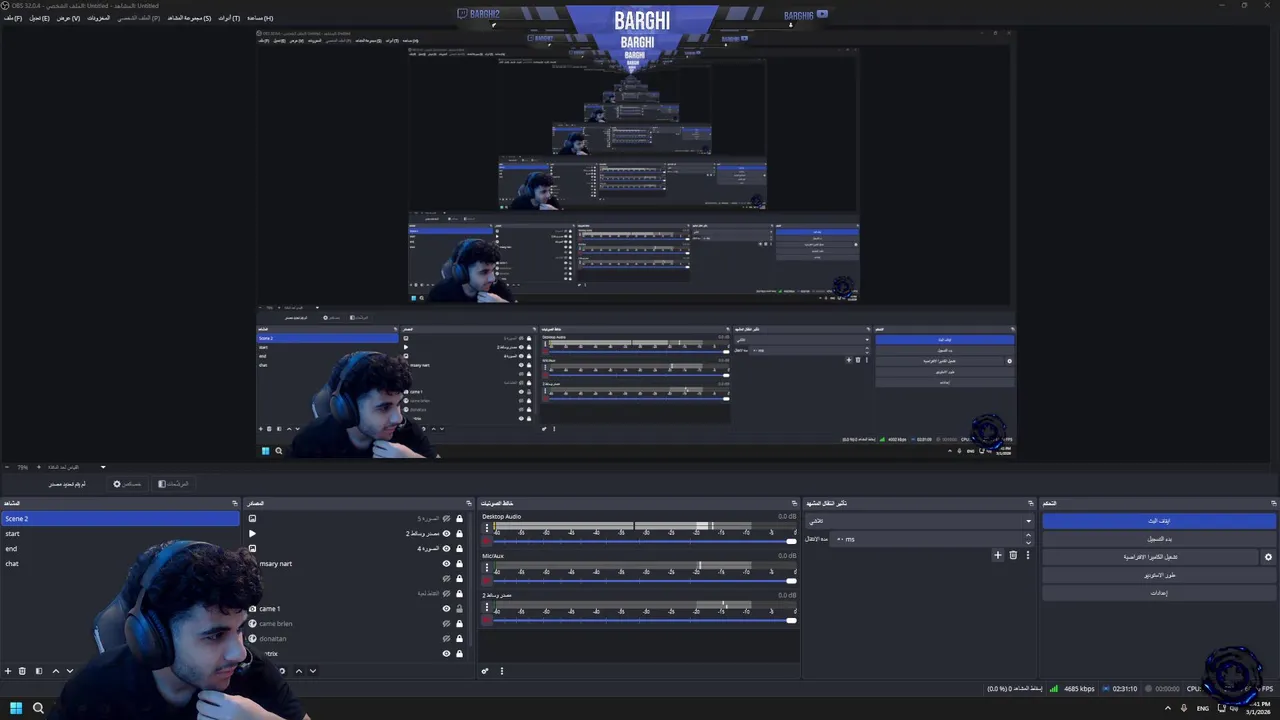
Task: Lock the came 1 source
Action: pos(460,608)
